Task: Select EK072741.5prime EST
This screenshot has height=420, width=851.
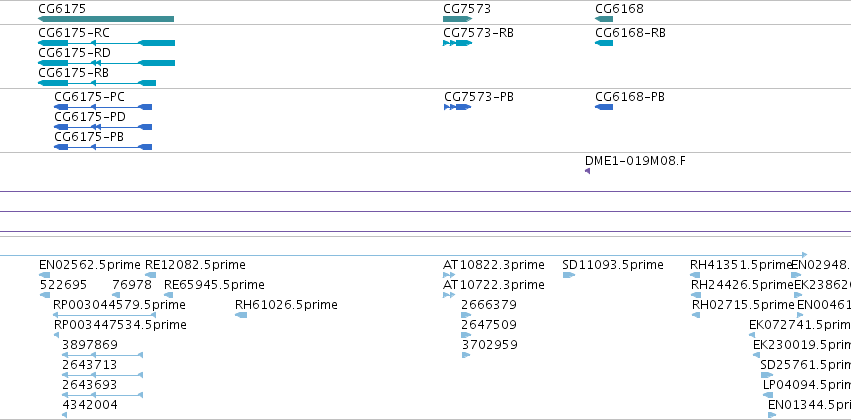Action: click(800, 325)
